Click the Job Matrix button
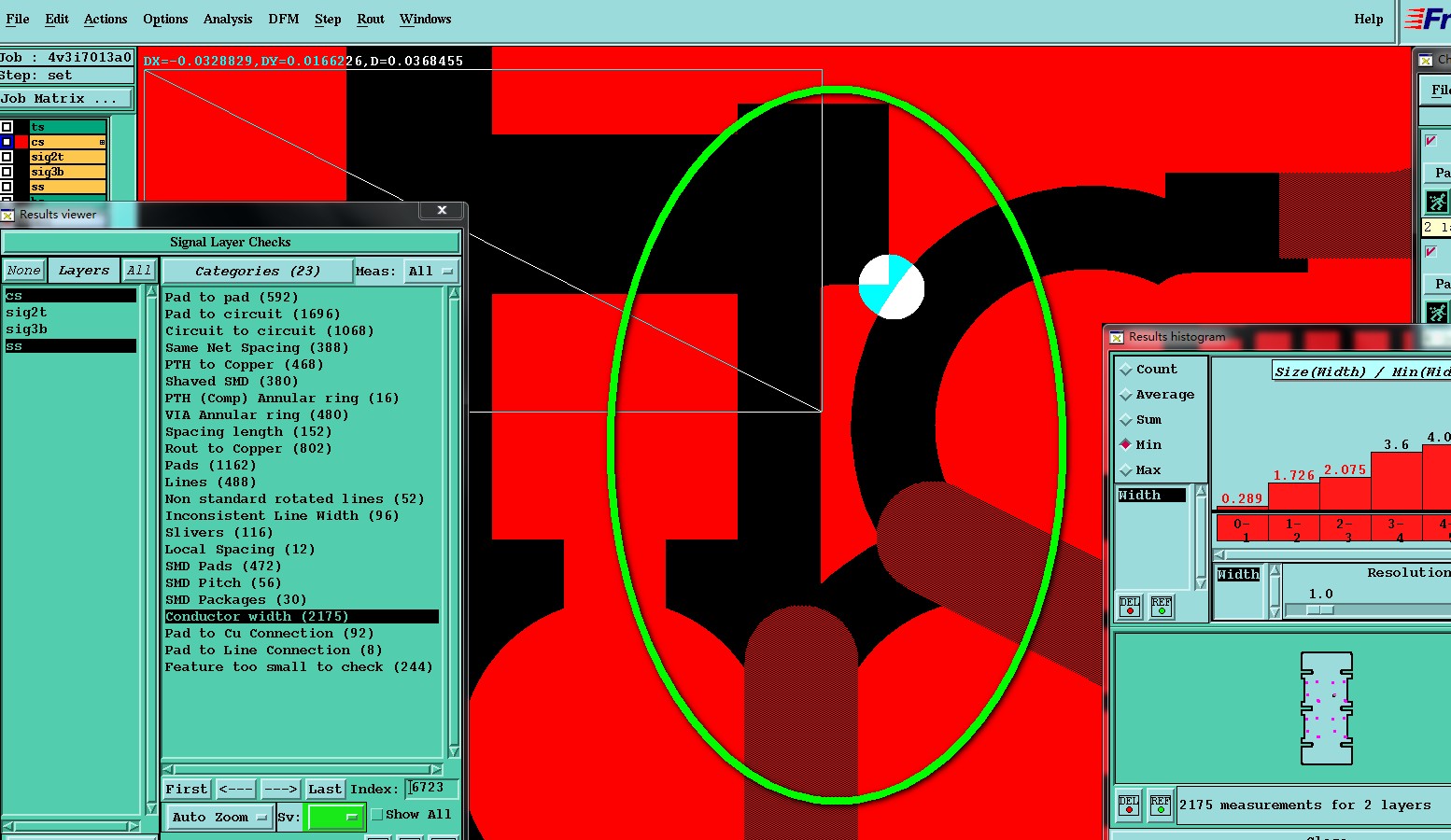 (x=66, y=99)
